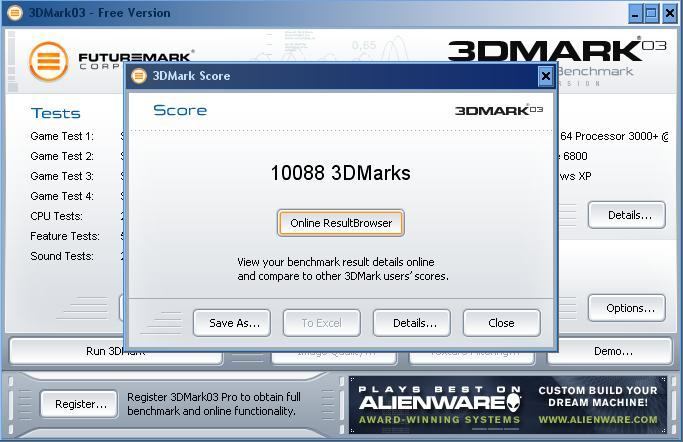Click the Game Test 4 label
This screenshot has height=442, width=683.
click(62, 196)
